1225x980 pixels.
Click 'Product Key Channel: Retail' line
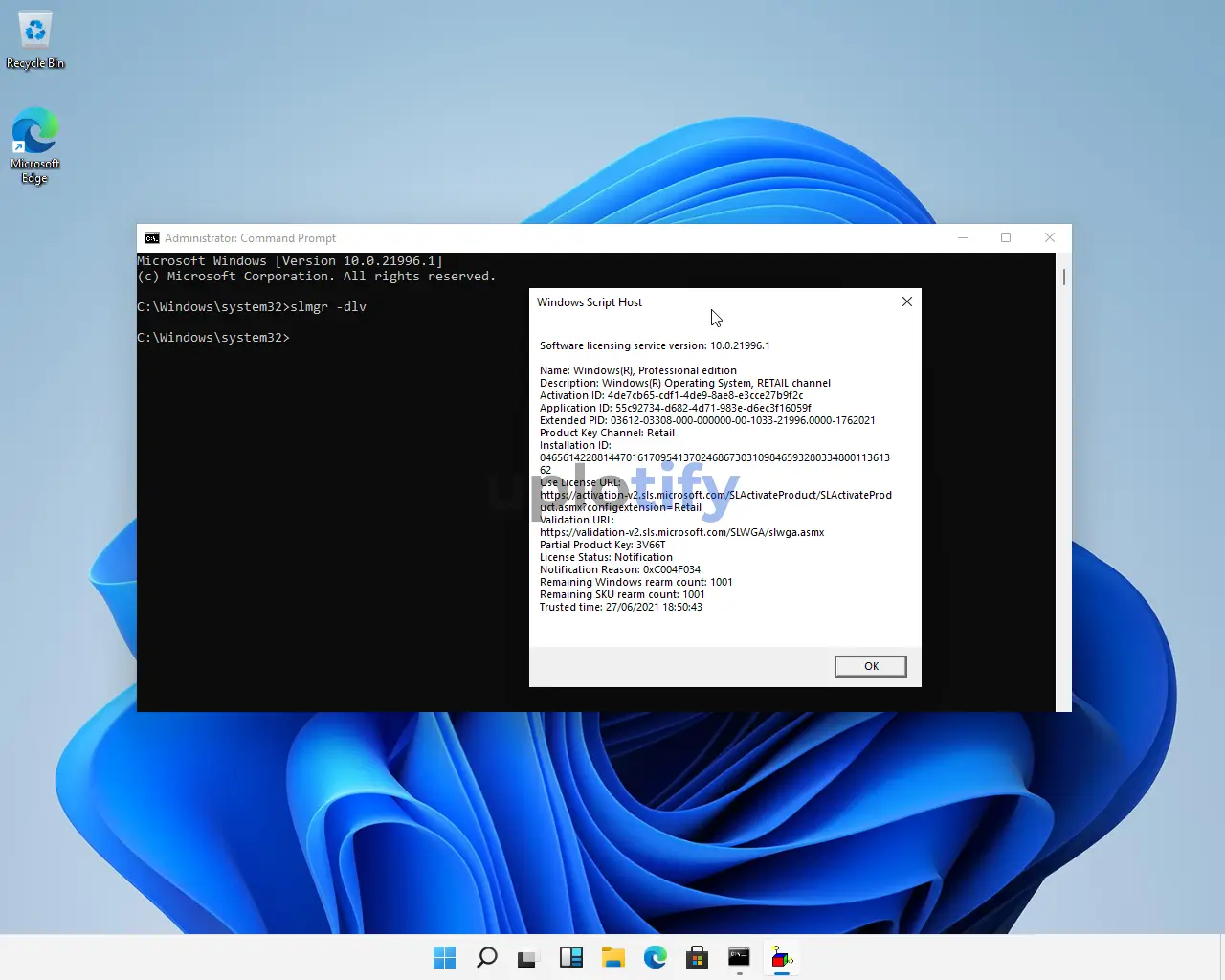click(x=607, y=433)
